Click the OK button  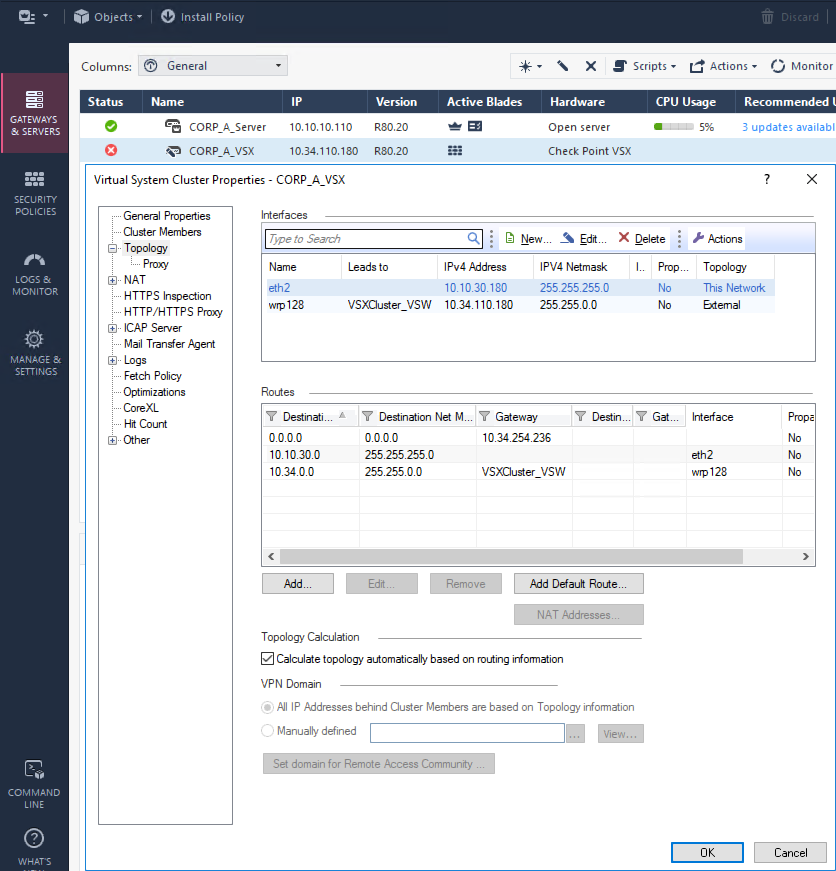[x=707, y=853]
